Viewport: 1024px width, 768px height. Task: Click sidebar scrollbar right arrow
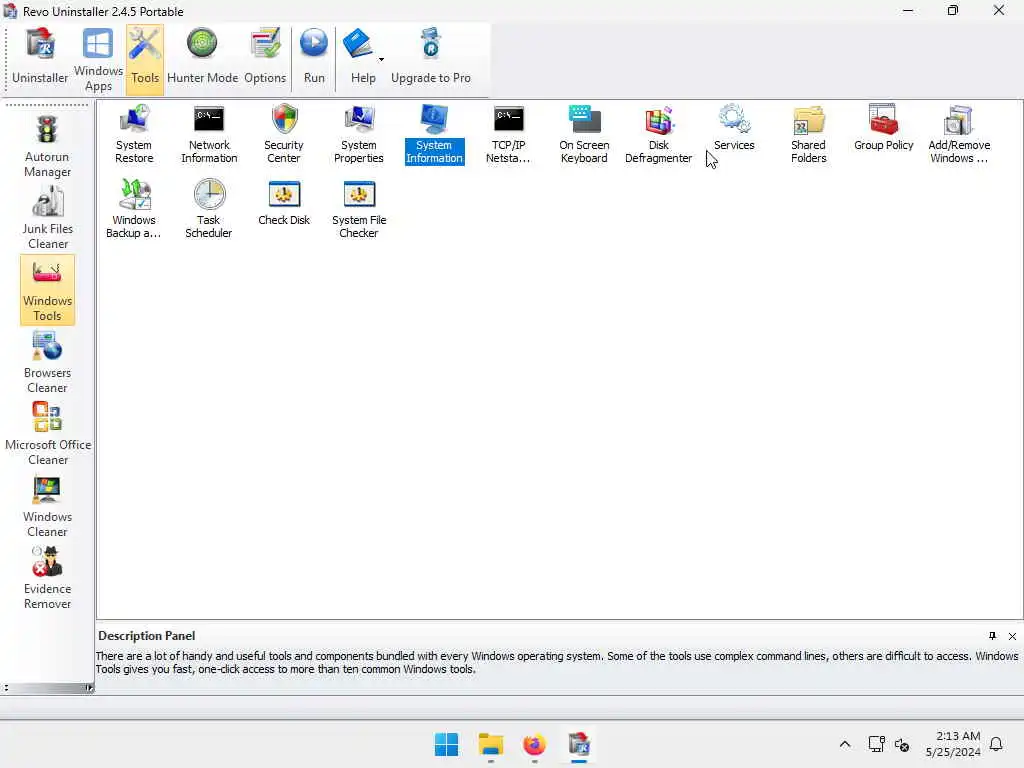89,688
